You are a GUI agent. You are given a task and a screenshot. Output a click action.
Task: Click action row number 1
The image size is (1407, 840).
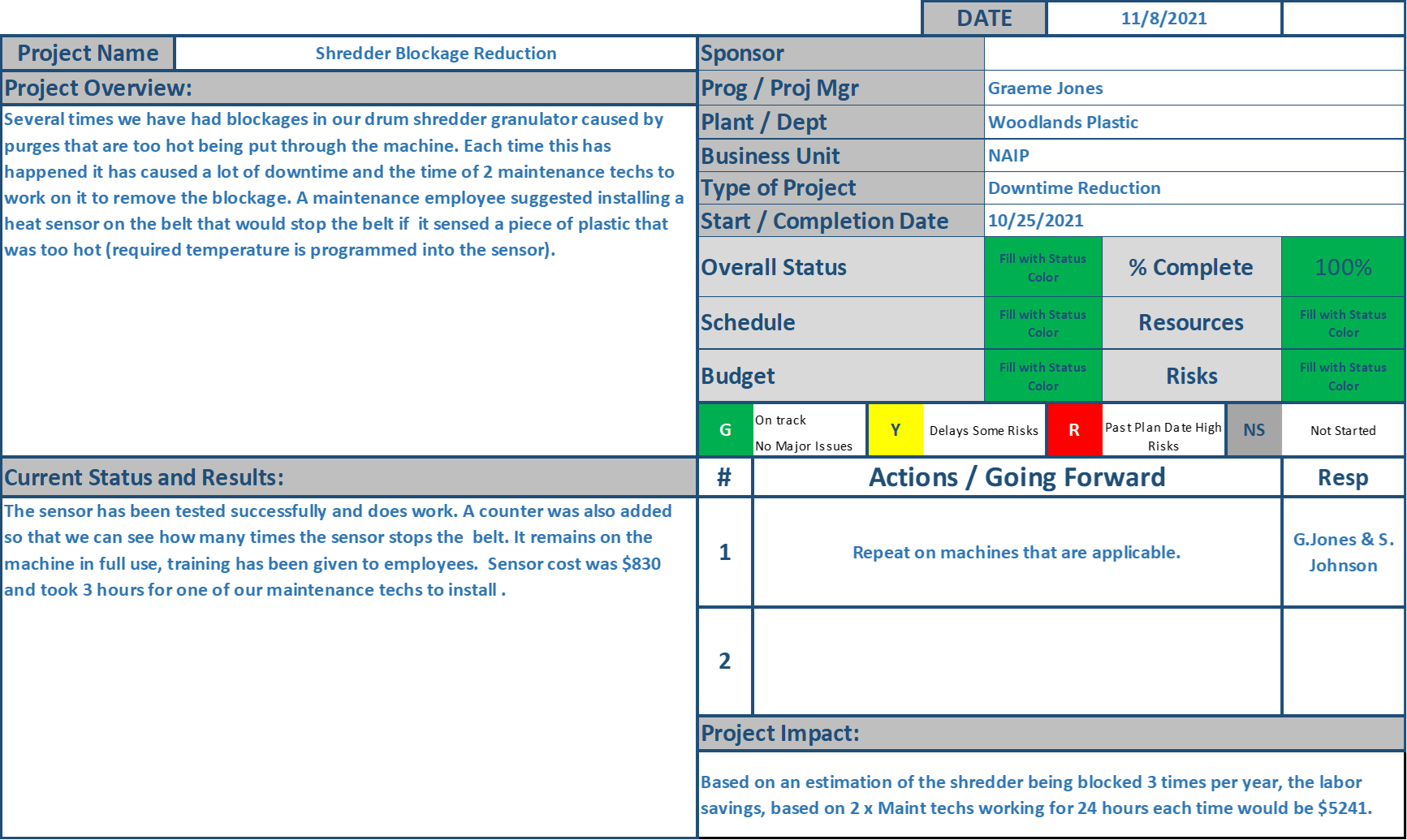point(725,552)
